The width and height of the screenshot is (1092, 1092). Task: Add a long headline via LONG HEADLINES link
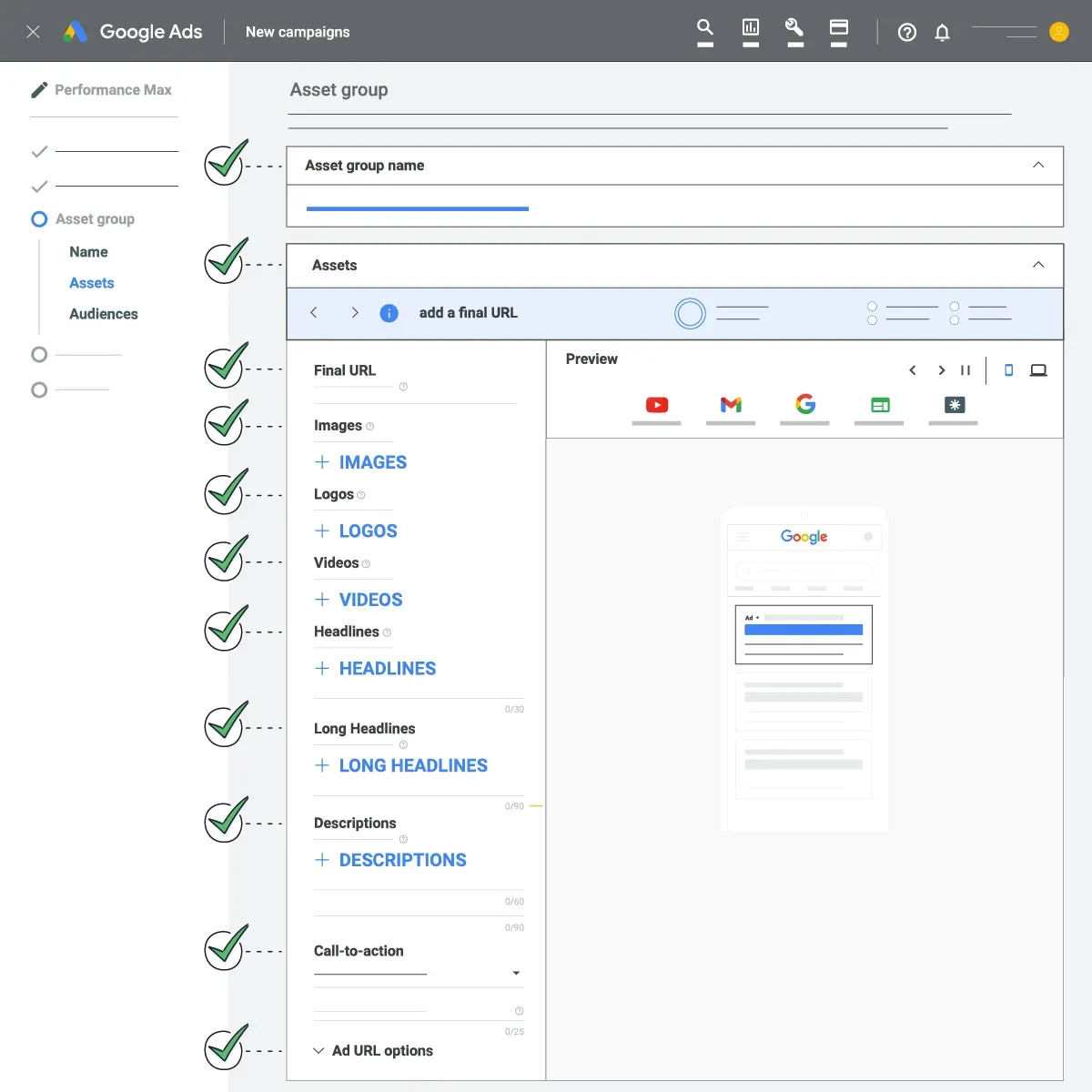tap(400, 765)
